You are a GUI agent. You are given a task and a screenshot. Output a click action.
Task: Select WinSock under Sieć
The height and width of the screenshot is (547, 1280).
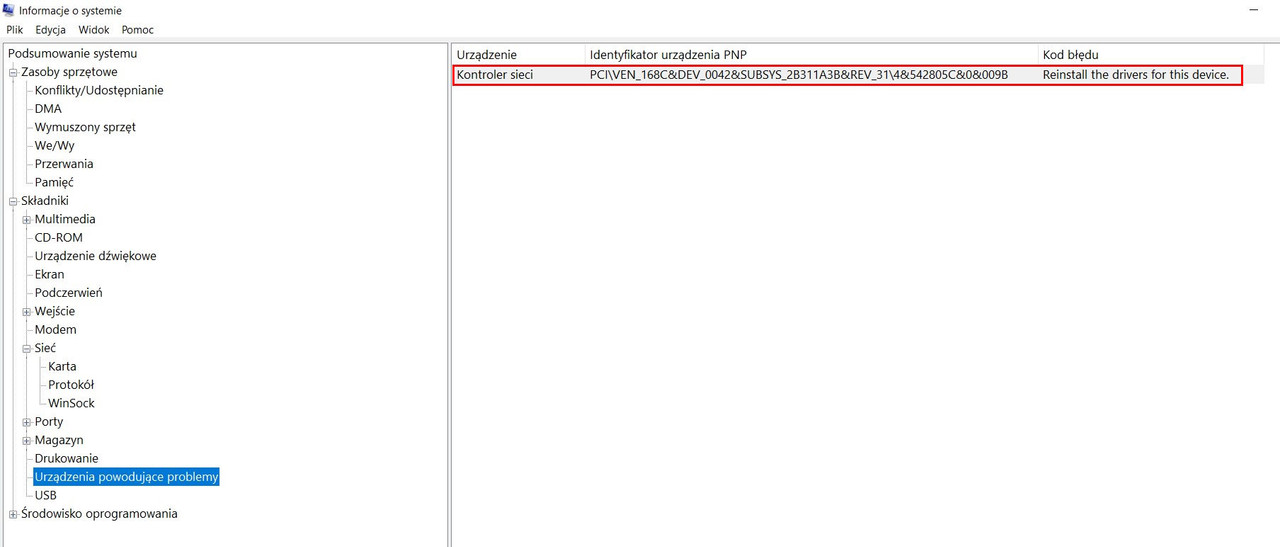click(x=71, y=403)
